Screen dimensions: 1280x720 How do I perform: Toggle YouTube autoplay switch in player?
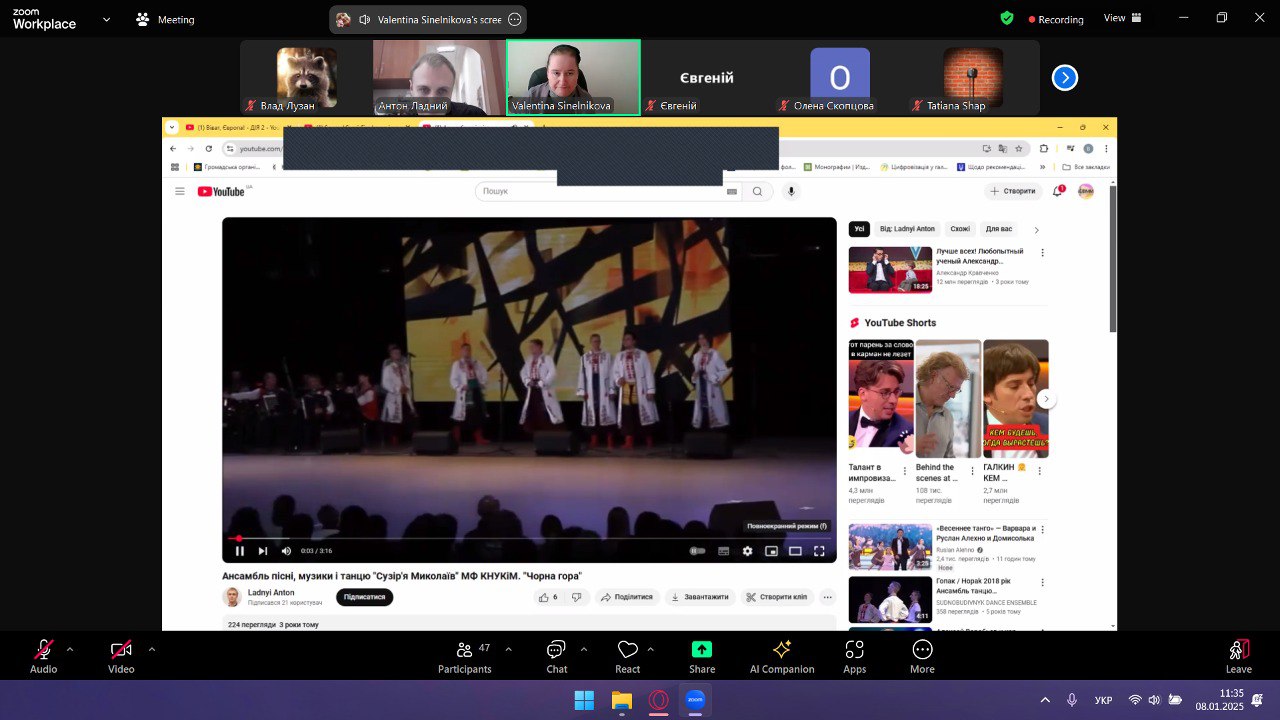(x=698, y=551)
